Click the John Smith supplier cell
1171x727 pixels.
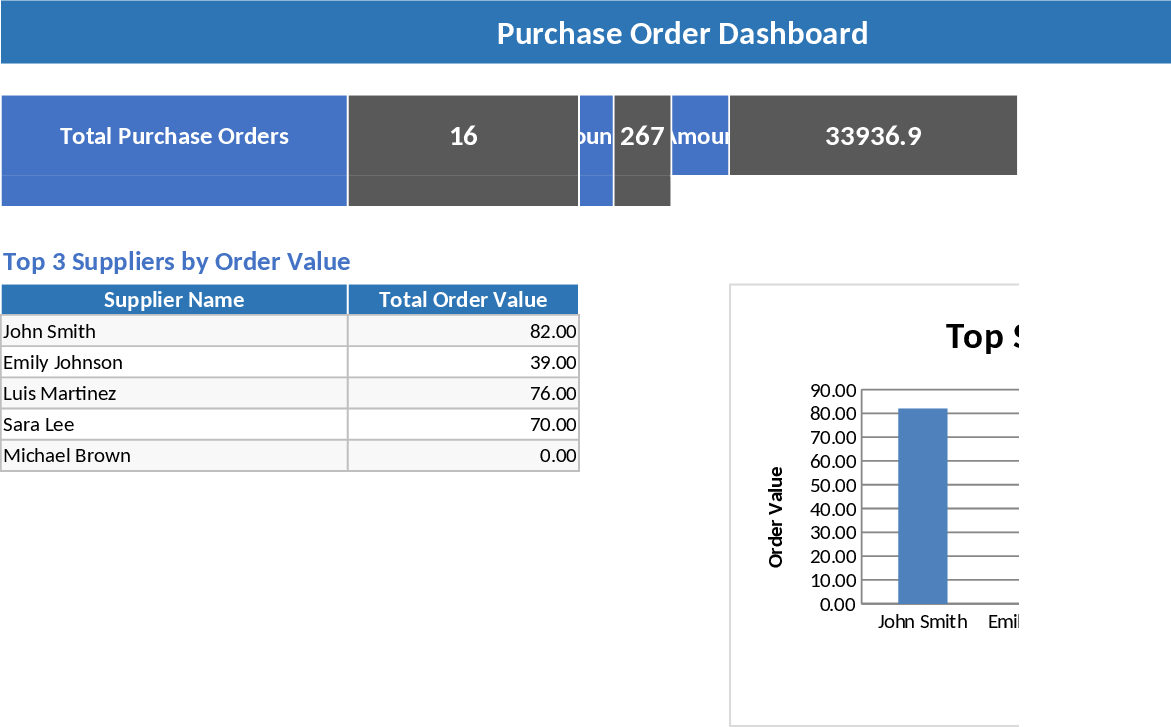174,332
